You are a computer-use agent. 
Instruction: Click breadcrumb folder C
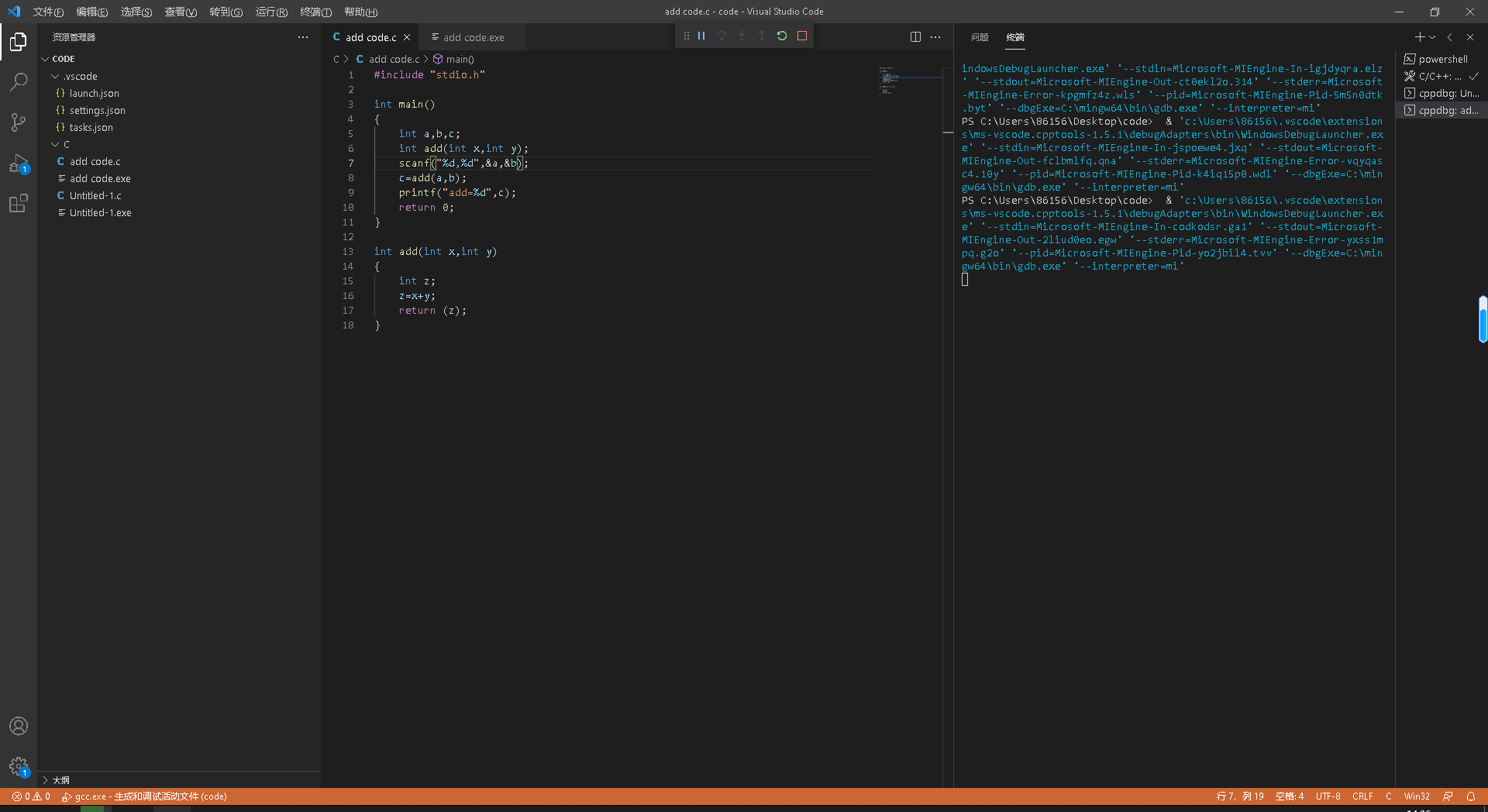click(x=336, y=59)
